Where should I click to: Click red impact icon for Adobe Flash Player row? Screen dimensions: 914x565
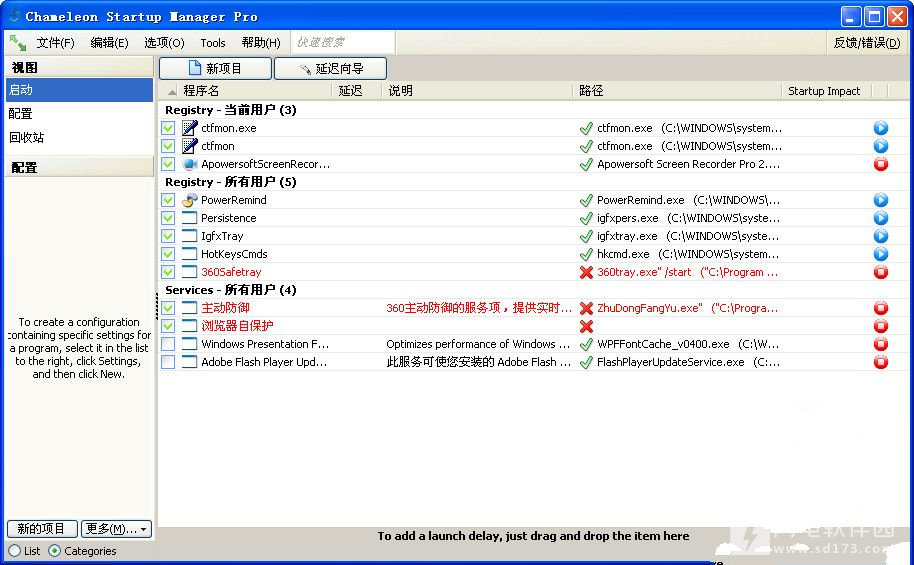click(880, 362)
